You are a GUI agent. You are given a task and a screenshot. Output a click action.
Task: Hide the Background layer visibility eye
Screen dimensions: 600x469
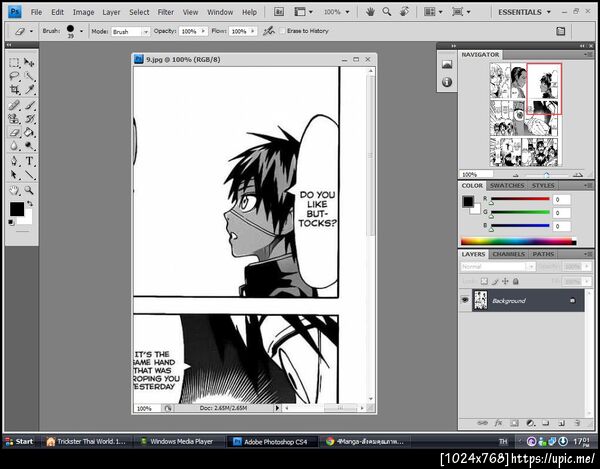tap(465, 300)
